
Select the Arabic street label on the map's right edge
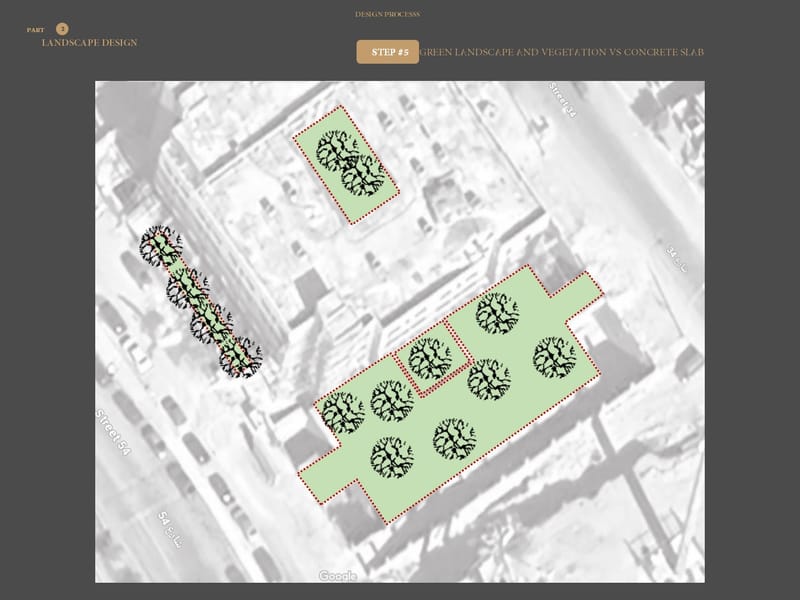[x=679, y=261]
